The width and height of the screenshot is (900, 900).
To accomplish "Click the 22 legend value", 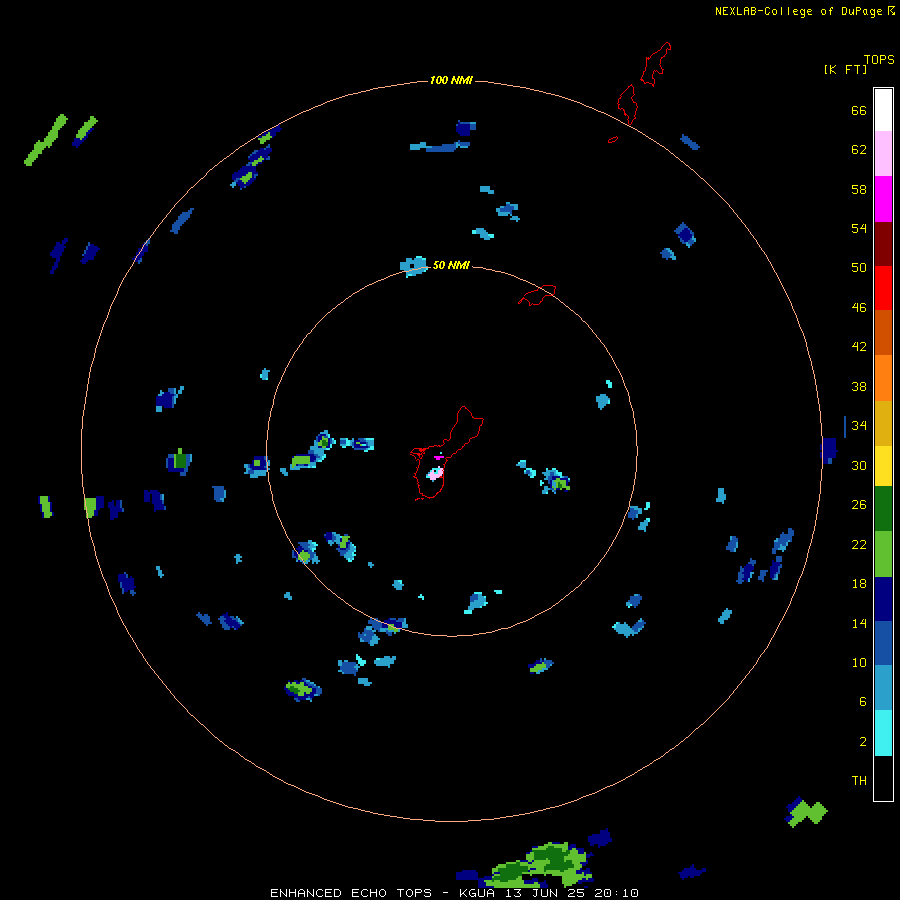I will point(859,544).
